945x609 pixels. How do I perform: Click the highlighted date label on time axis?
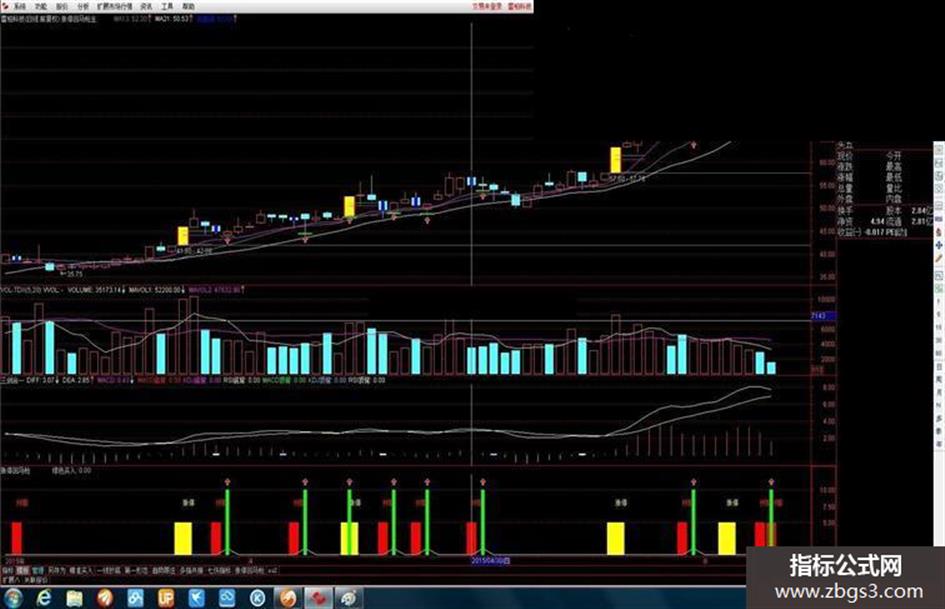[x=491, y=561]
